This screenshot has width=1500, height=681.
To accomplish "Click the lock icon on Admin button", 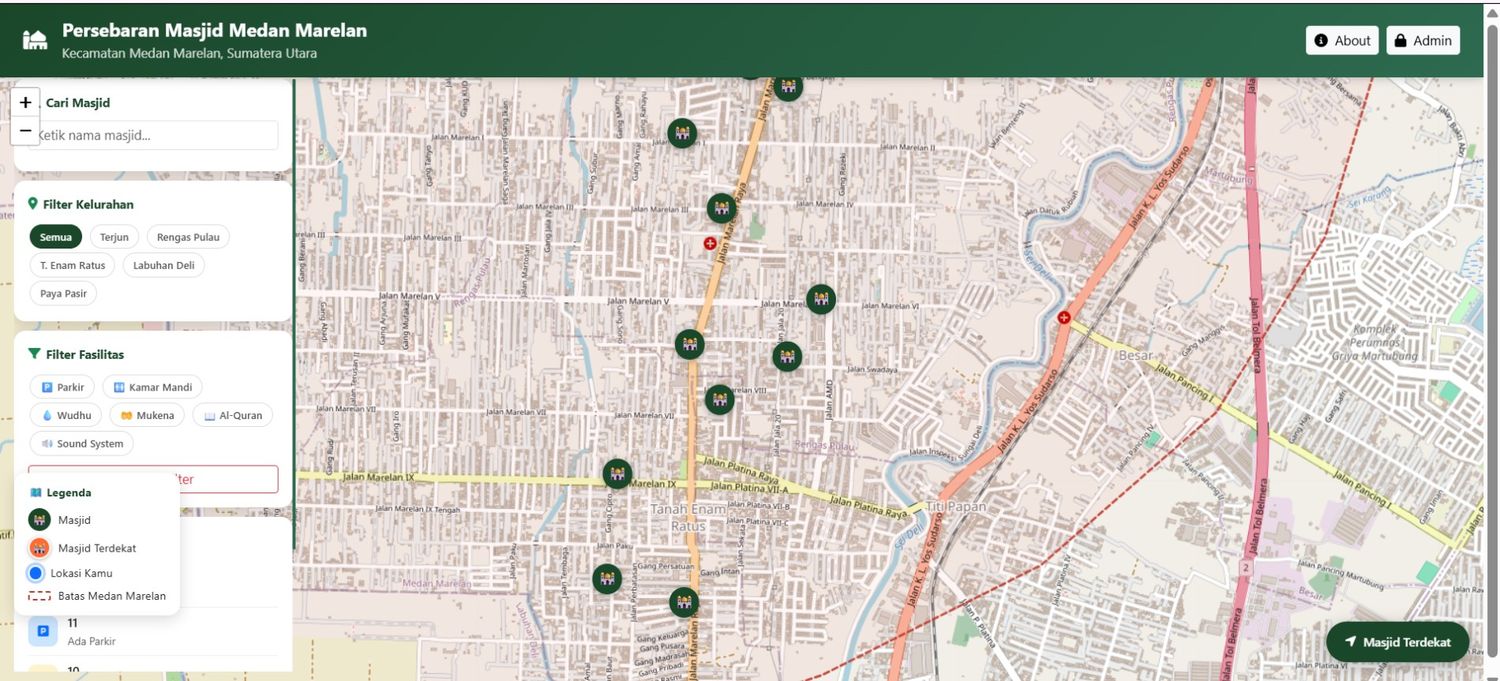I will 1400,41.
